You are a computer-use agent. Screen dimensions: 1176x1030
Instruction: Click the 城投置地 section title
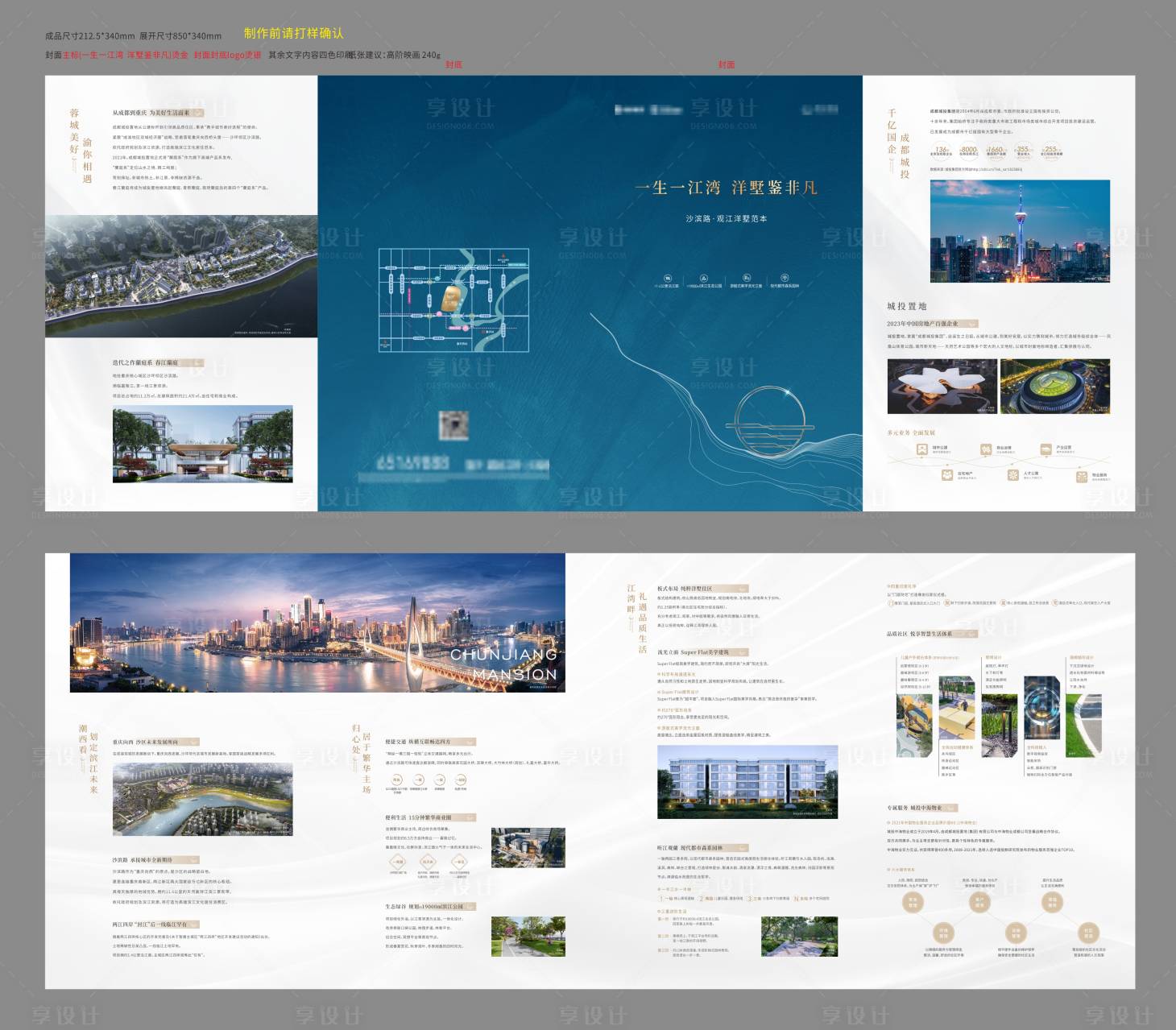[907, 306]
